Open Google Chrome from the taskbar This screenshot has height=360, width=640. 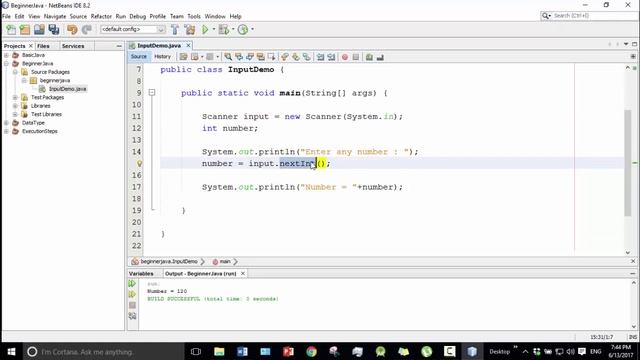[x=311, y=351]
